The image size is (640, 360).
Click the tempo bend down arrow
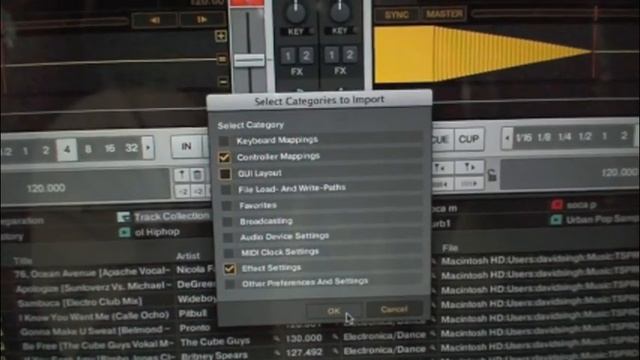pyautogui.click(x=155, y=20)
